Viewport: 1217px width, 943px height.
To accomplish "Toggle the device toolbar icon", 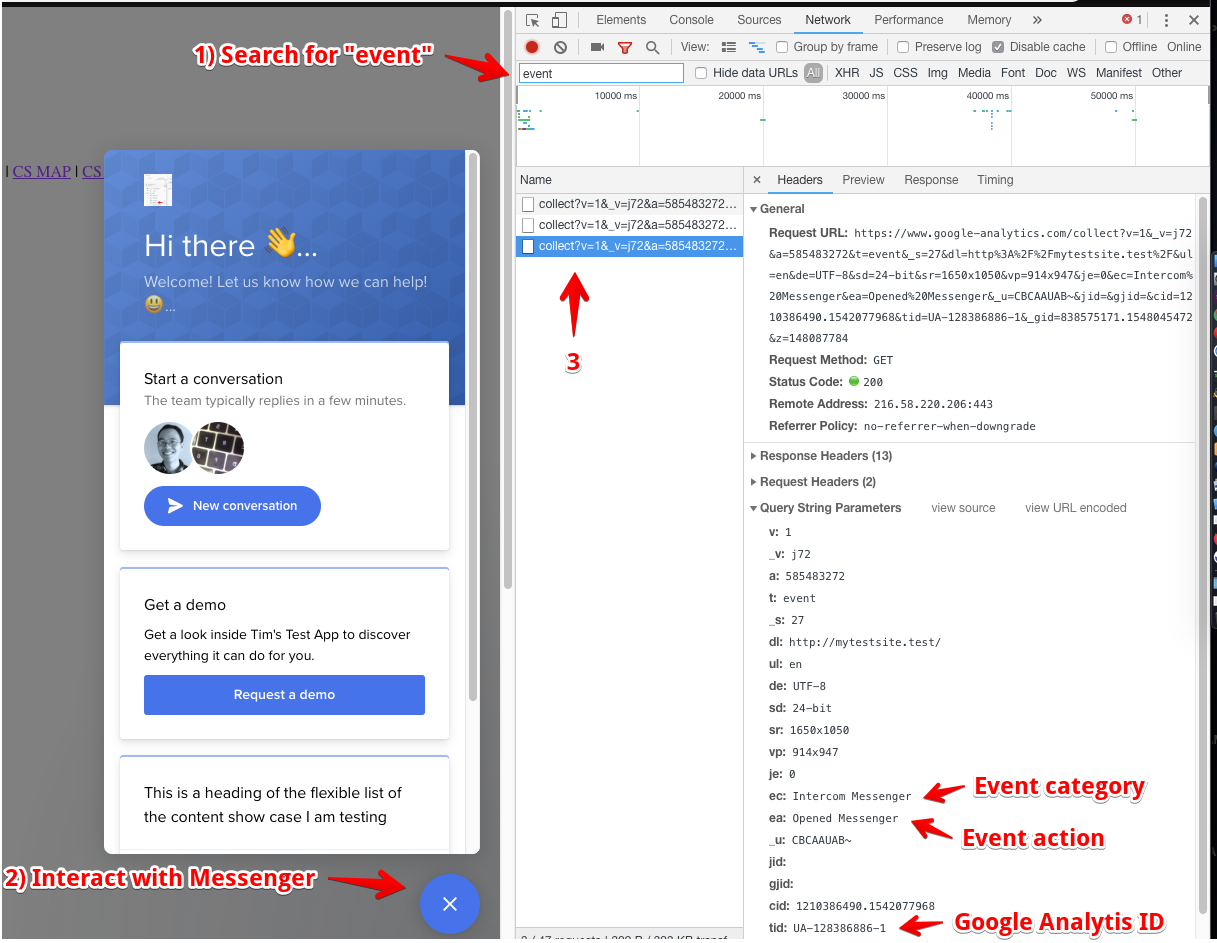I will click(559, 20).
